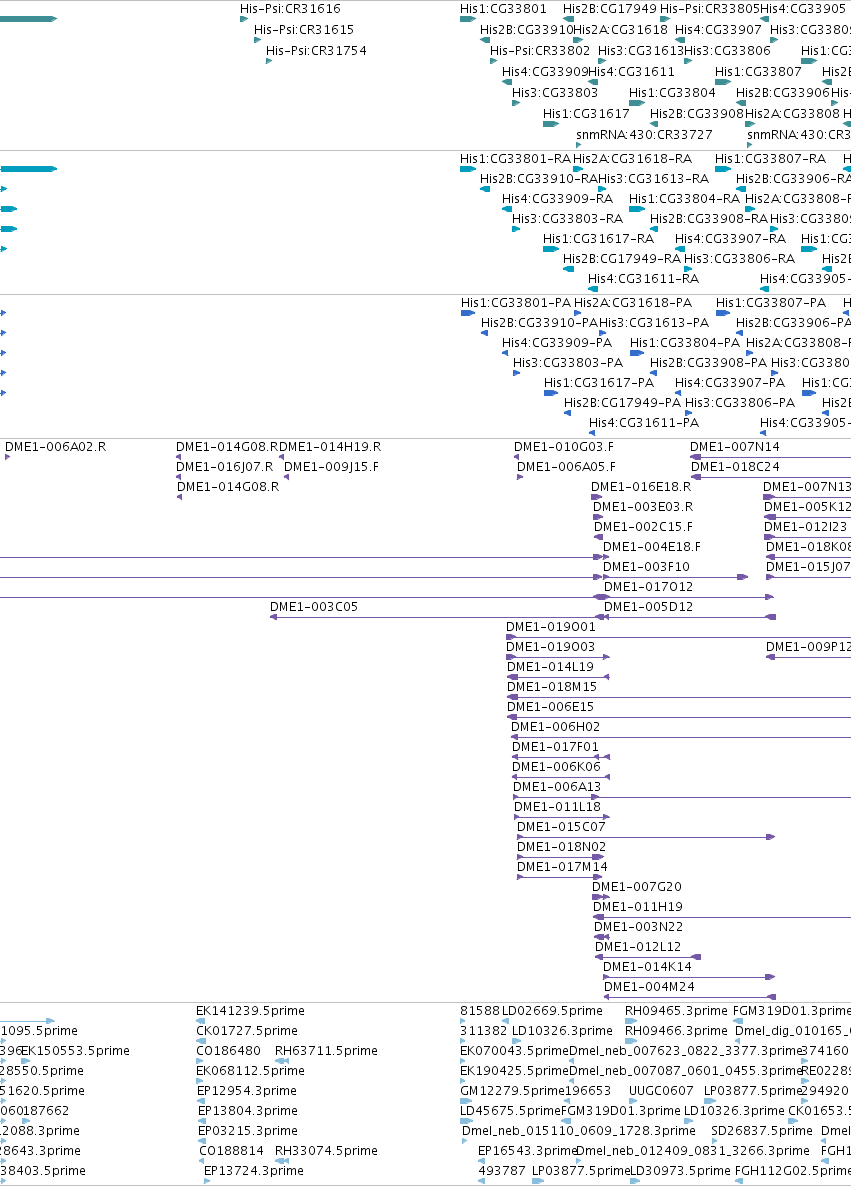The height and width of the screenshot is (1186, 851).
Task: Open the DME1-017M14 clone label
Action: coord(562,868)
